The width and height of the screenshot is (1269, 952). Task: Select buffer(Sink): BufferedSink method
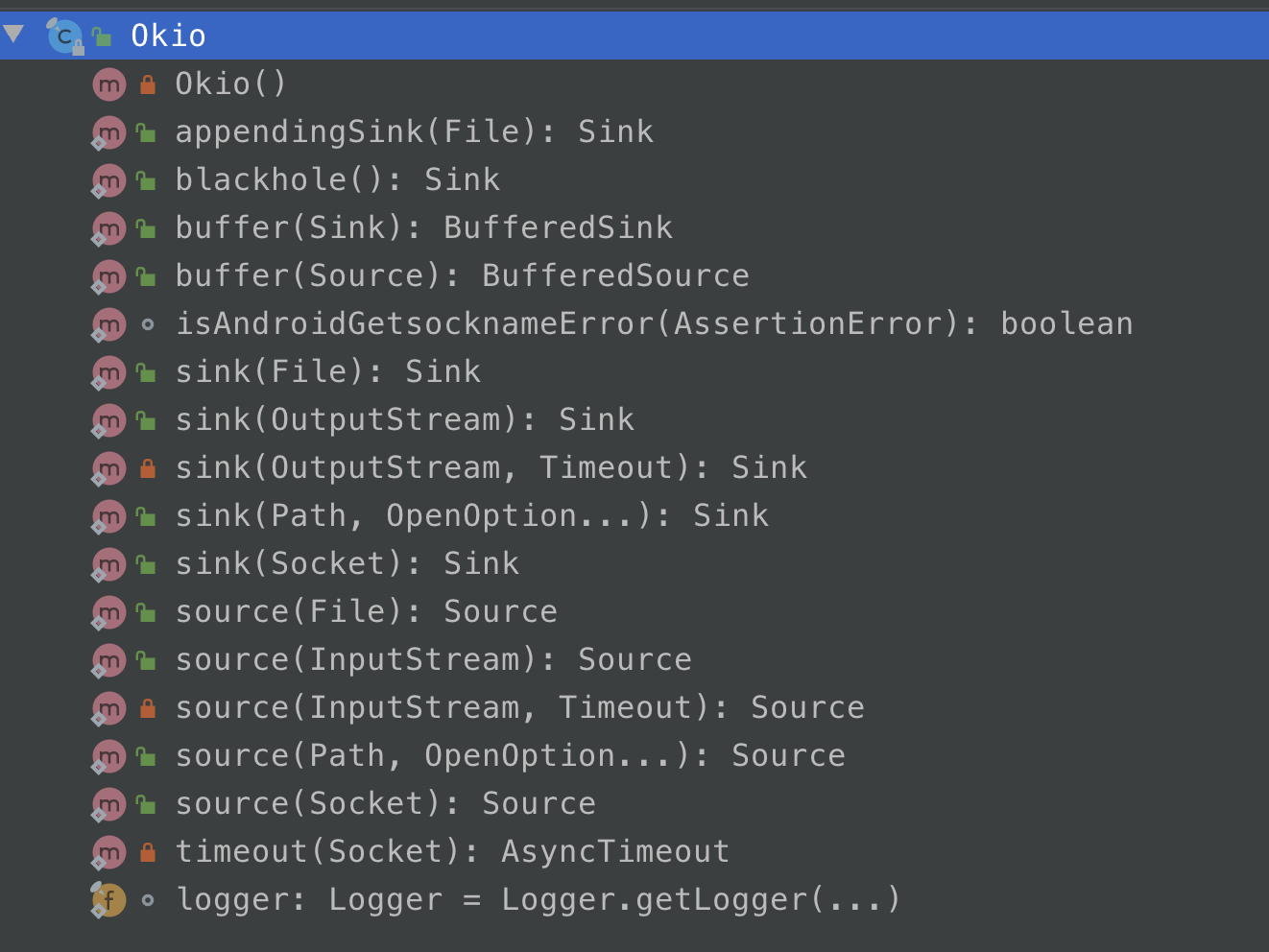[x=423, y=227]
